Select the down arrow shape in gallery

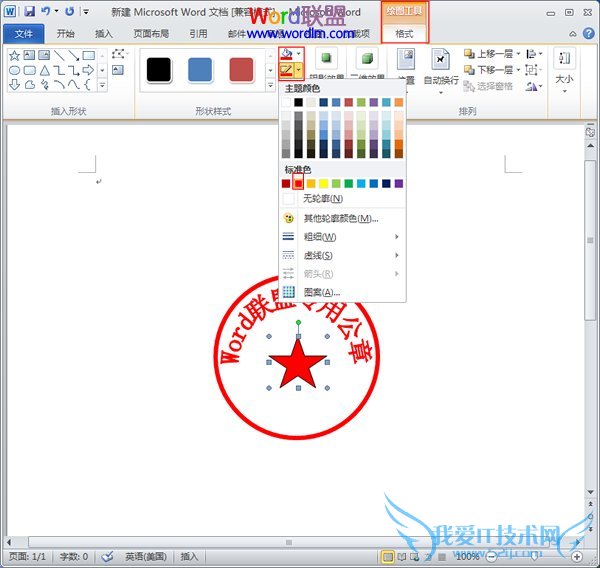point(14,85)
